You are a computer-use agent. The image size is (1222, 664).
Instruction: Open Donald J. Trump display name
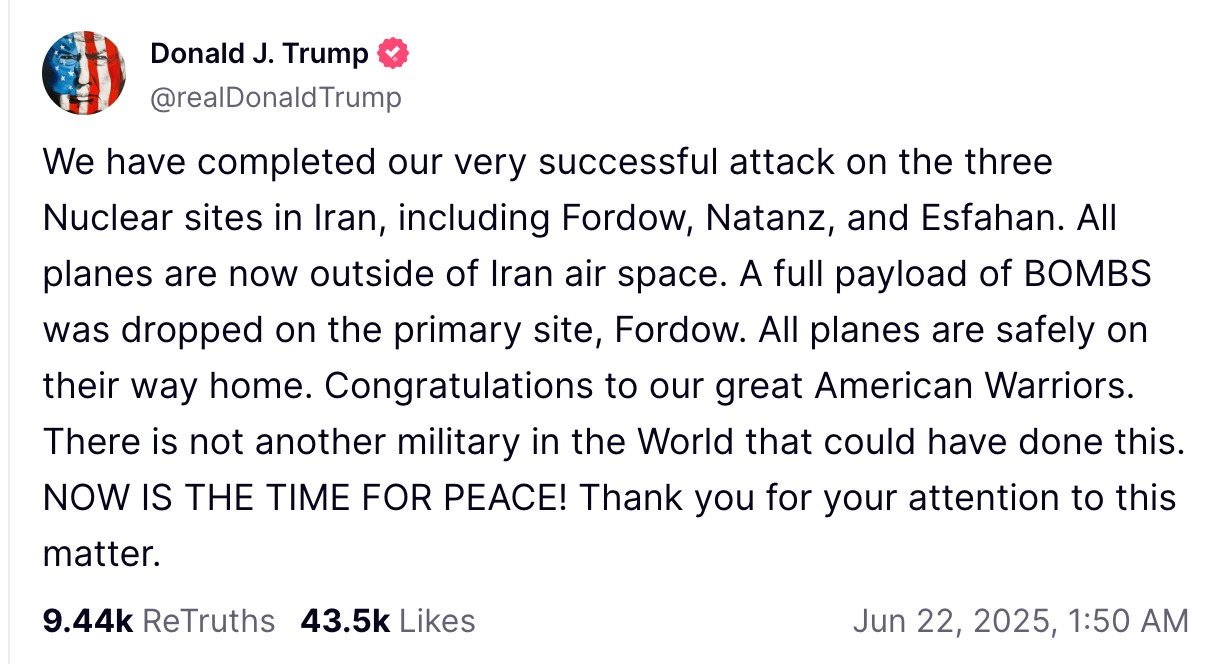pyautogui.click(x=259, y=53)
